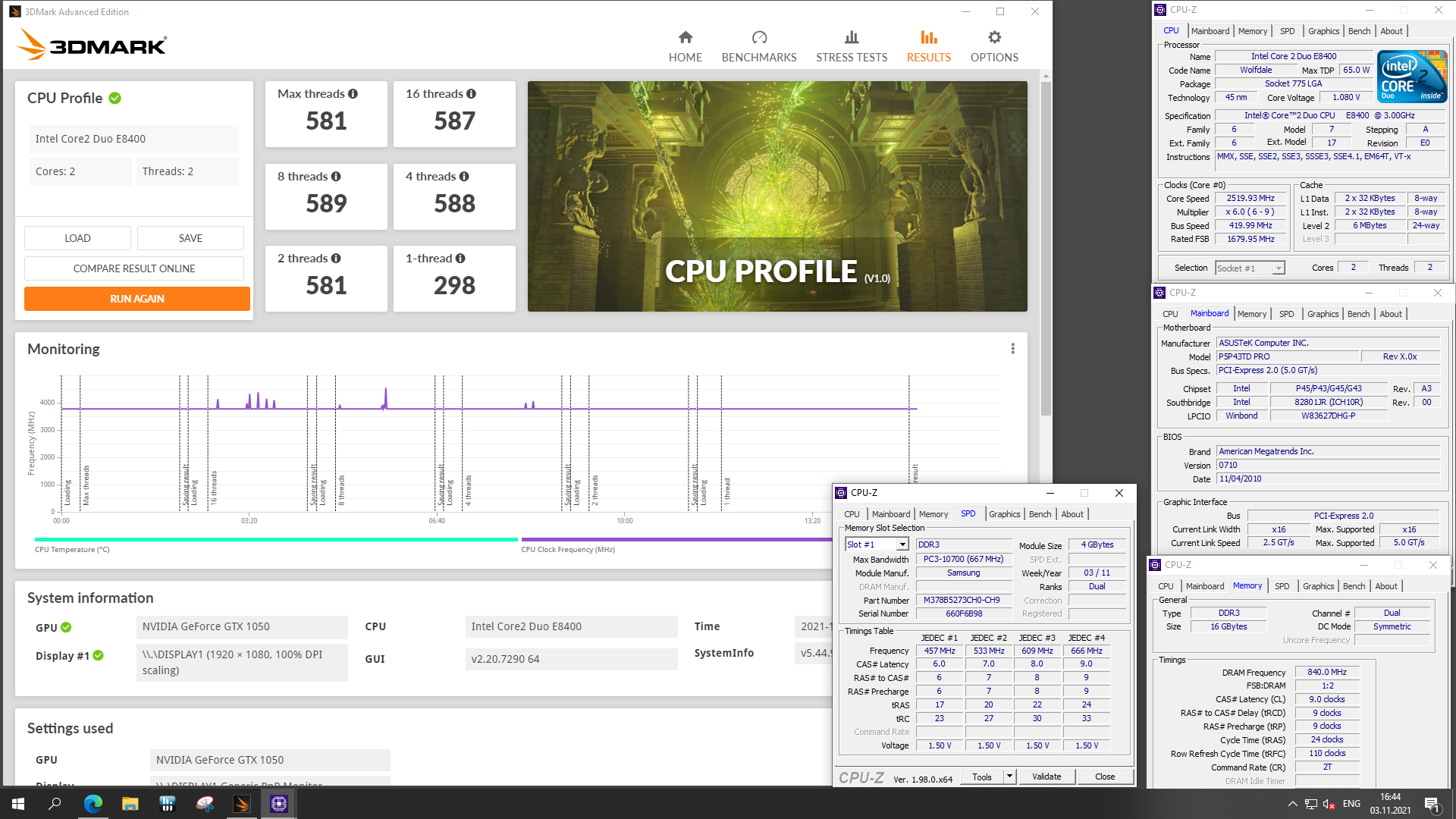Click the SAVE button
Viewport: 1456px width, 819px height.
coord(190,238)
